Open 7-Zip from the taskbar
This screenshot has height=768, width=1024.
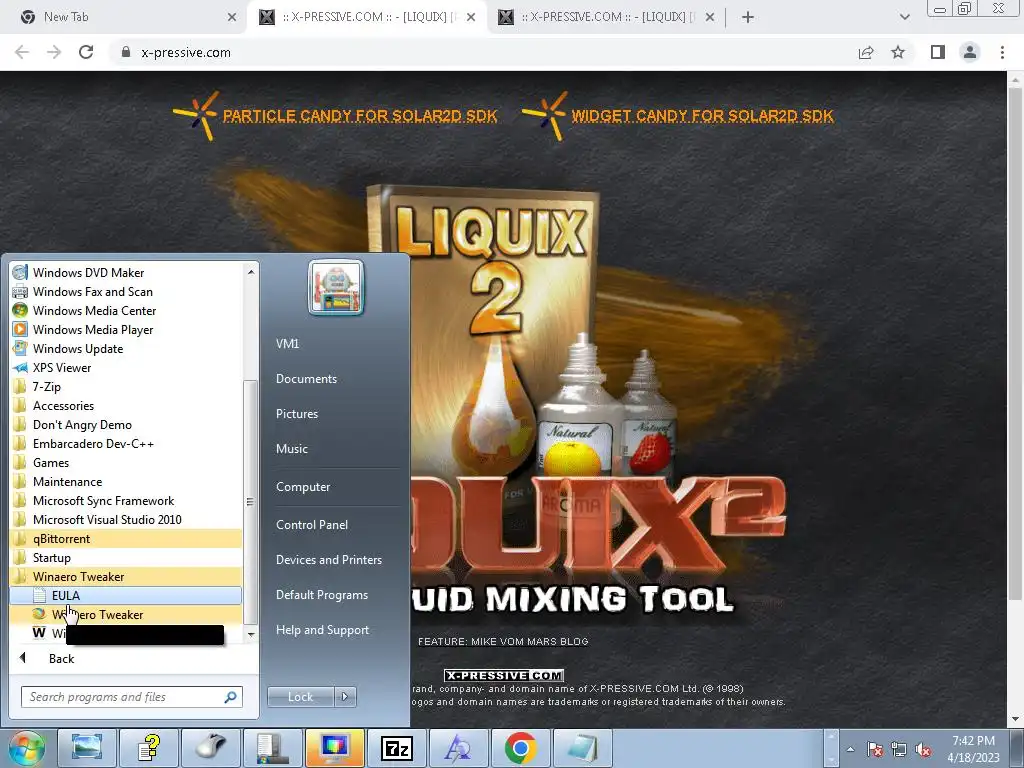click(x=396, y=748)
